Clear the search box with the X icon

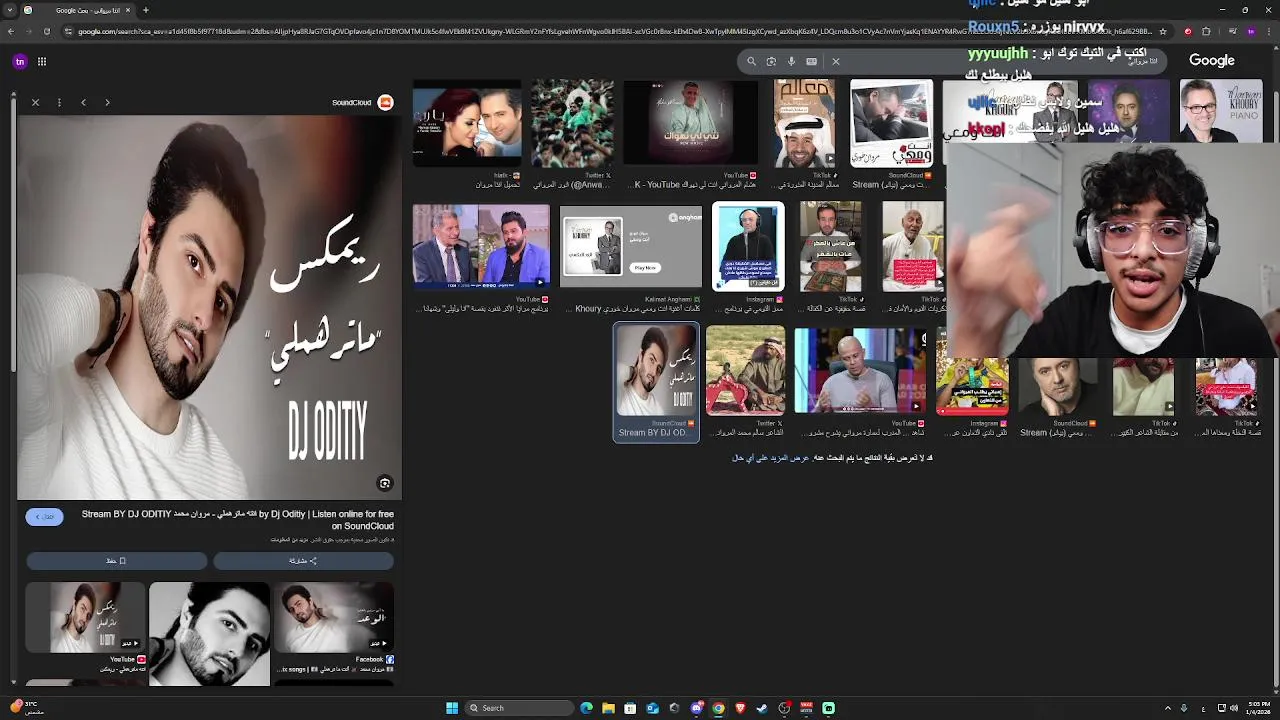(836, 61)
